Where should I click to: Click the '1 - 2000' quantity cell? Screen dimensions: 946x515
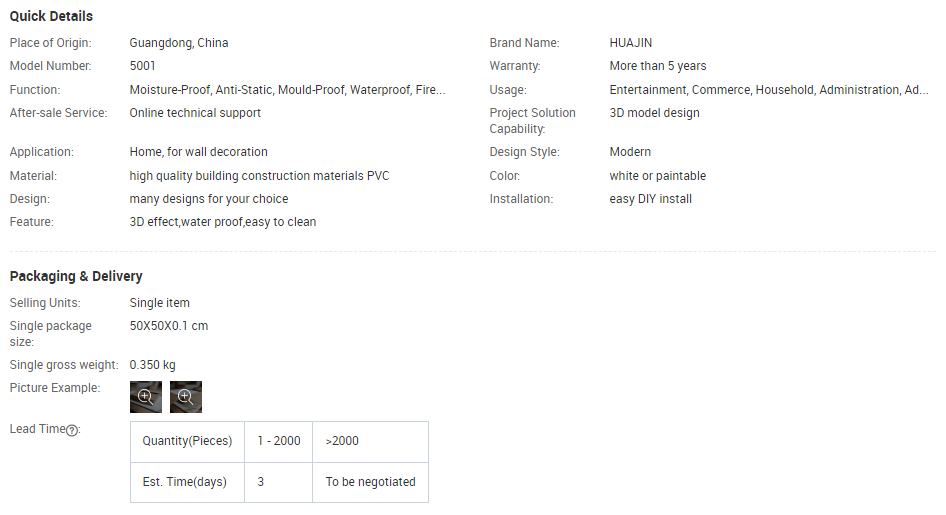tap(278, 441)
